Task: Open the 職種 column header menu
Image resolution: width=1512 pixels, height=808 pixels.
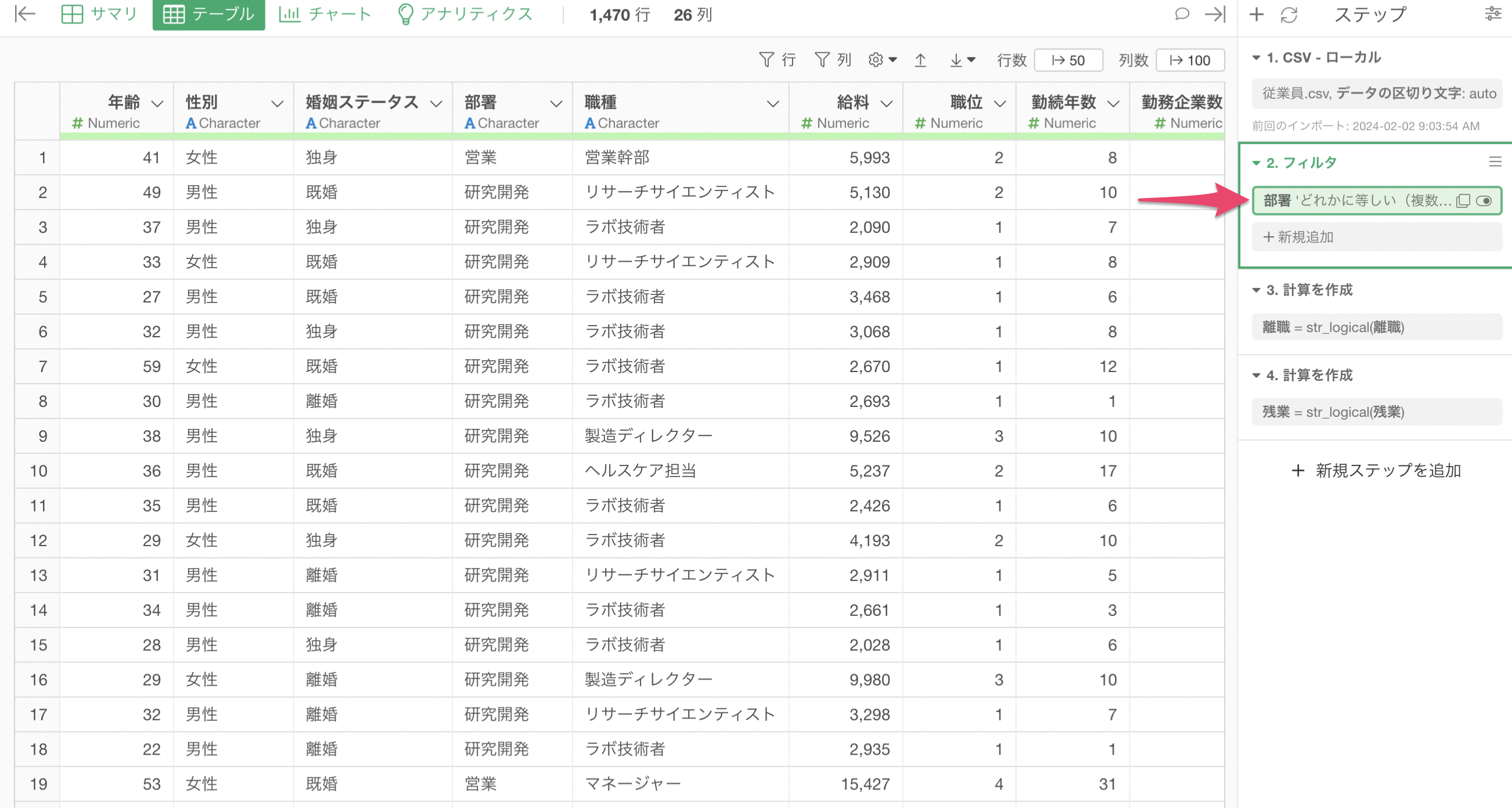Action: click(773, 104)
